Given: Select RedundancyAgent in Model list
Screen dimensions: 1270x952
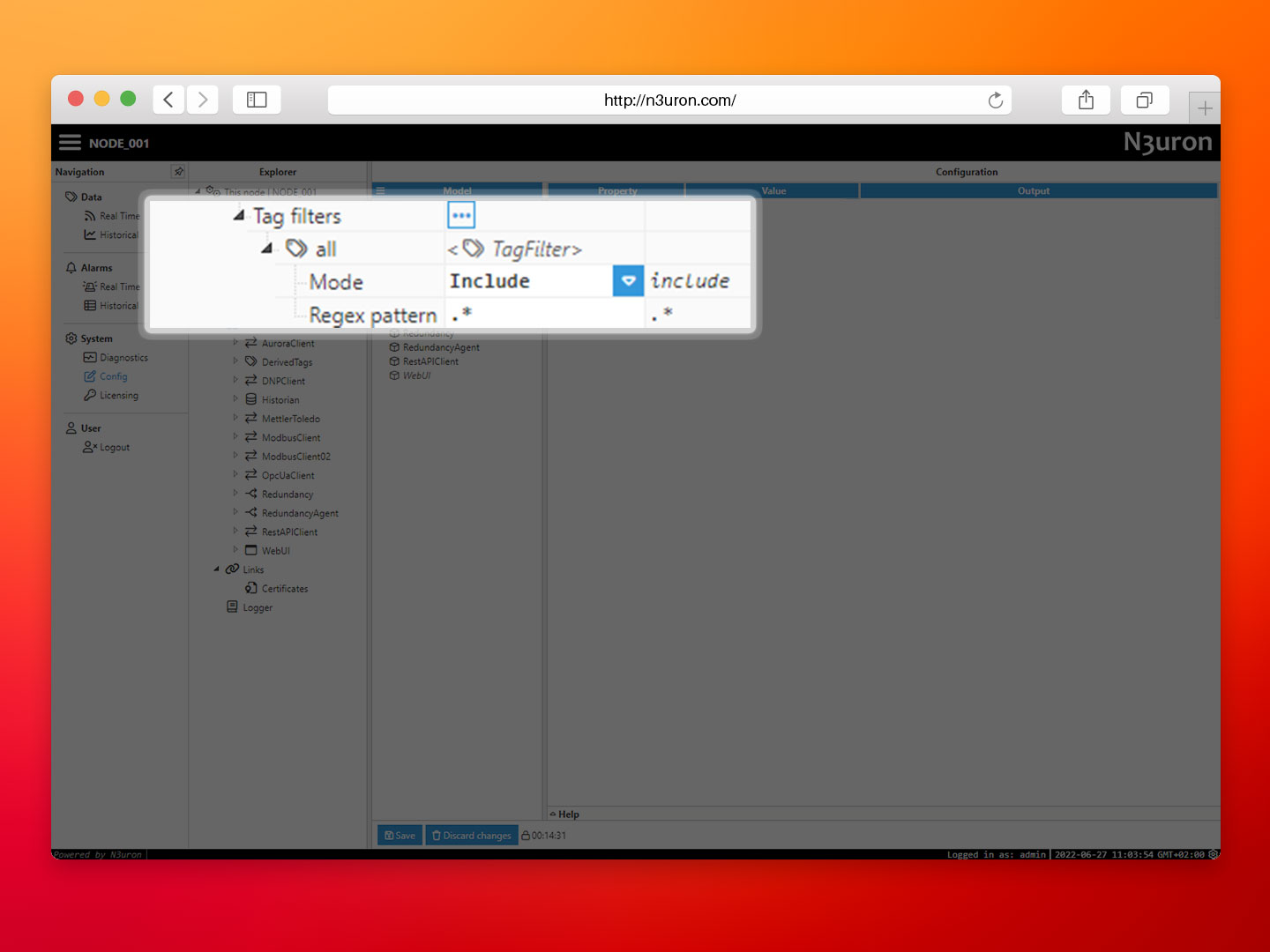Looking at the screenshot, I should point(441,347).
